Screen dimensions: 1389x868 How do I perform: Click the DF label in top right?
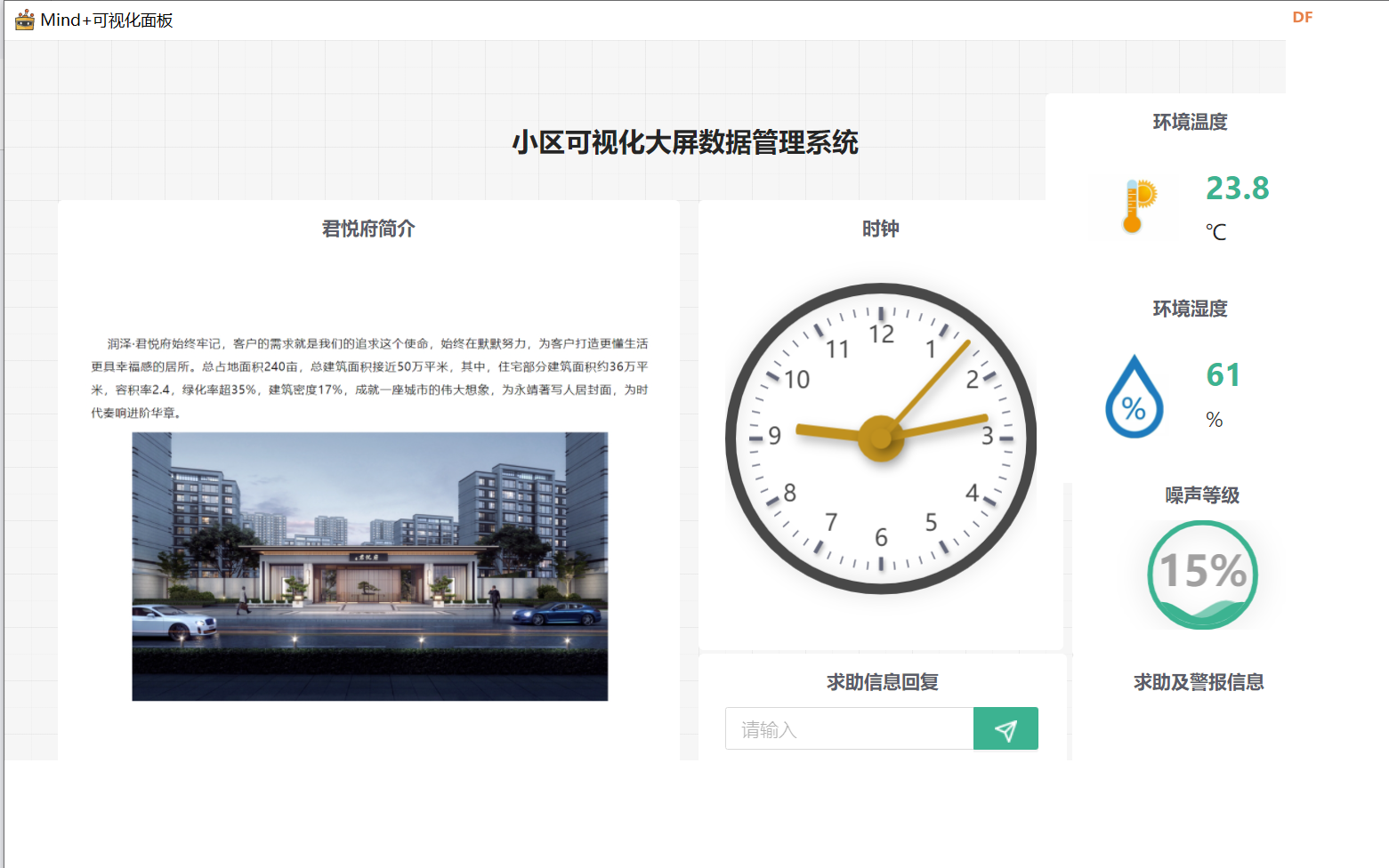(1303, 17)
